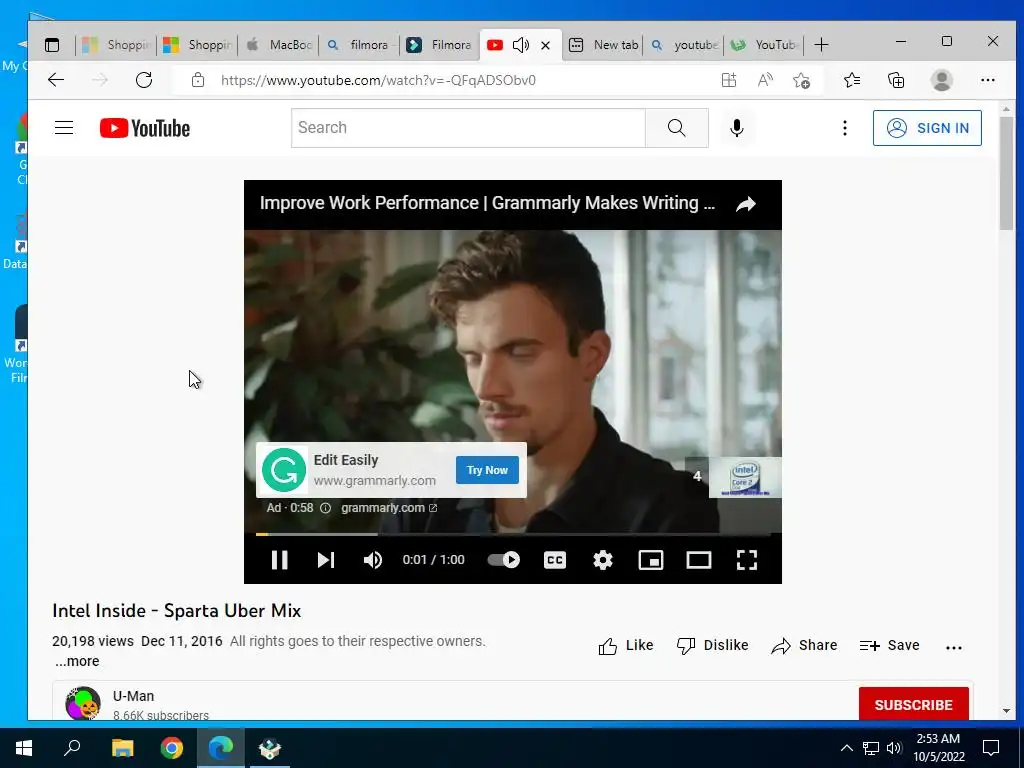The height and width of the screenshot is (768, 1024).
Task: Open Windows Start menu
Action: [x=24, y=748]
